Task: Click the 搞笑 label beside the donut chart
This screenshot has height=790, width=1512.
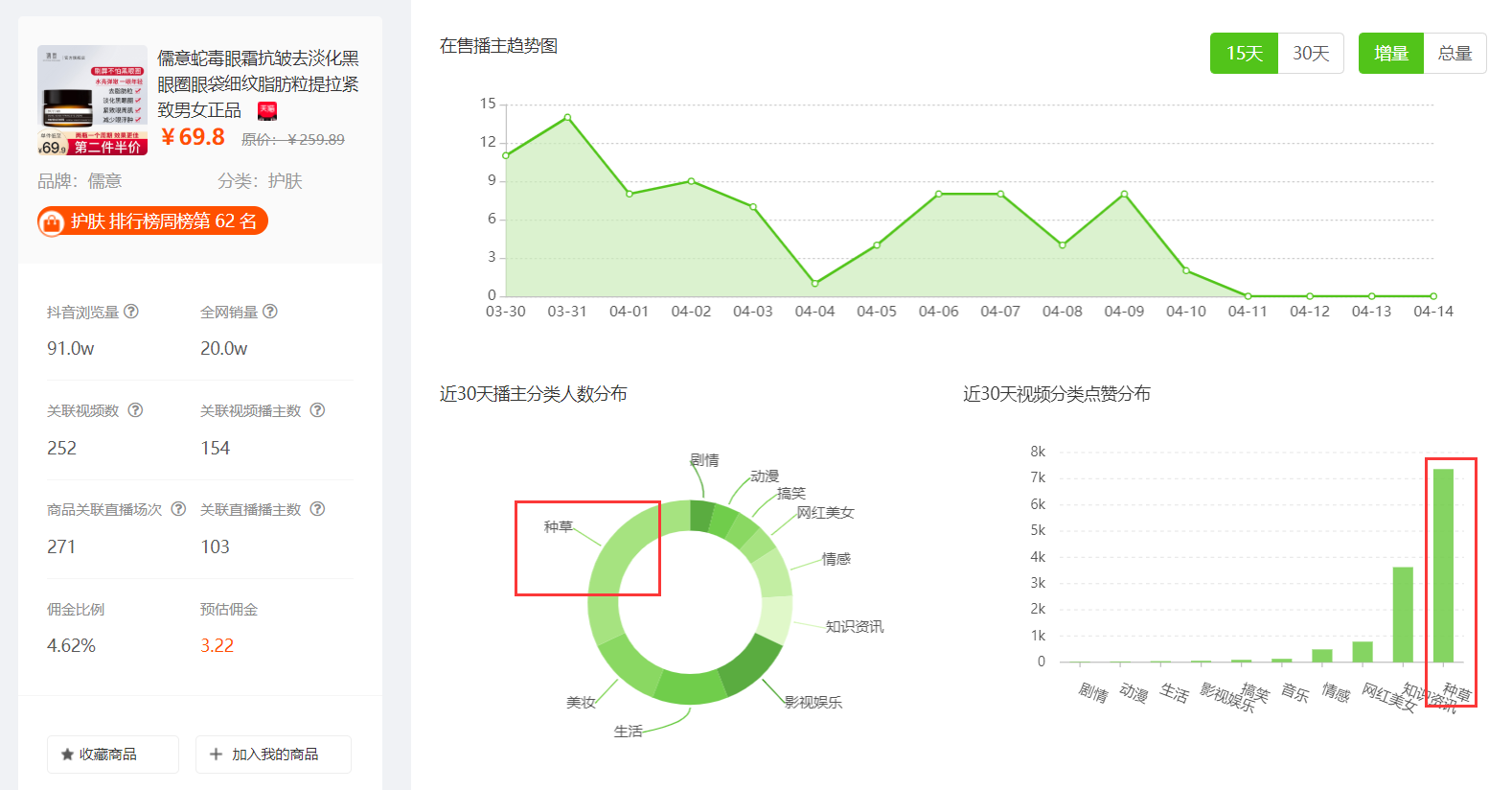Action: [x=791, y=493]
